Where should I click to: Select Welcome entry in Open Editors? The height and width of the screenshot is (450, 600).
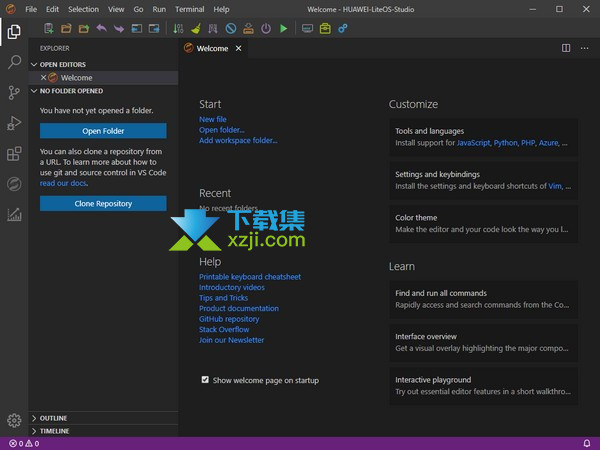coord(103,78)
